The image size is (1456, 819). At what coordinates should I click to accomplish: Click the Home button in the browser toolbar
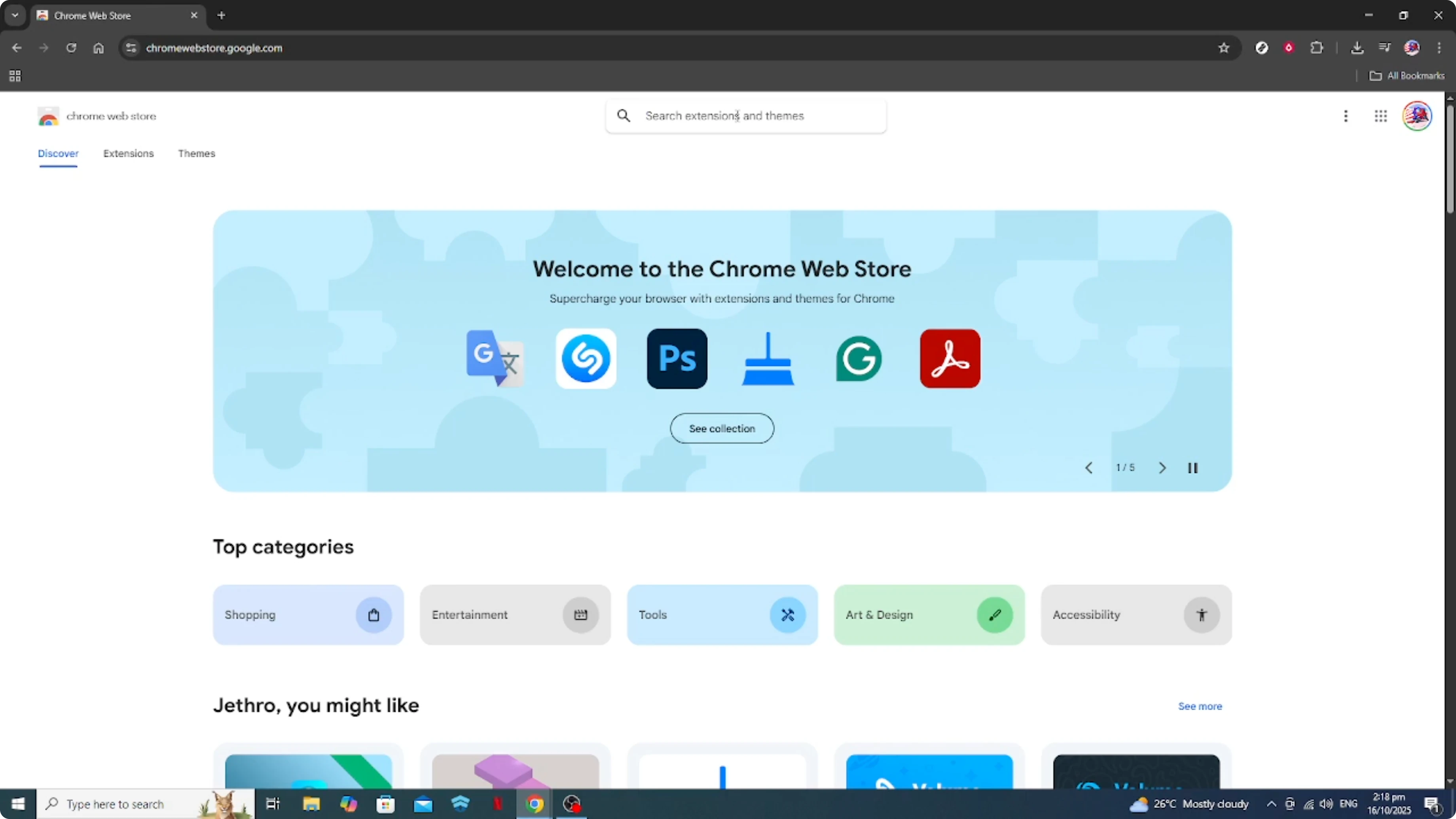click(x=99, y=48)
